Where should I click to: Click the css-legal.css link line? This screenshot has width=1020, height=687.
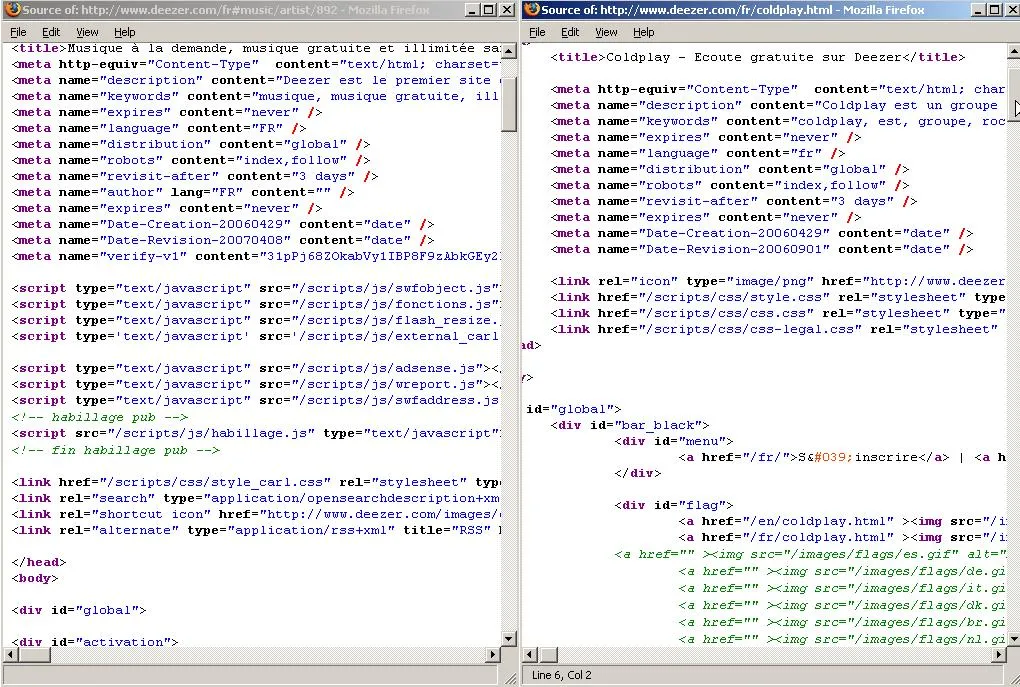[774, 329]
